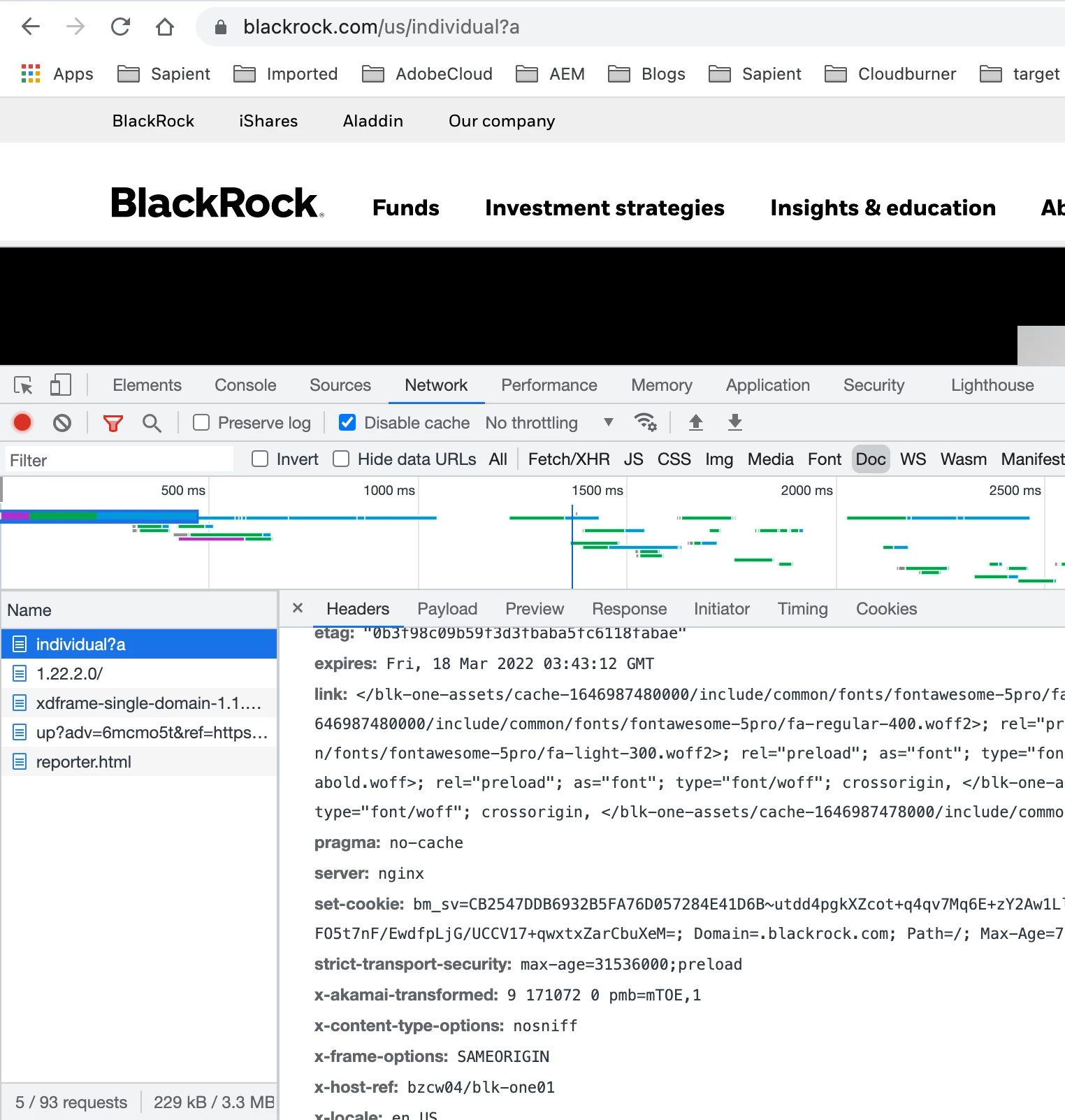Open network conditions wifi settings
Screen dimensions: 1065x1120
pyautogui.click(x=645, y=422)
